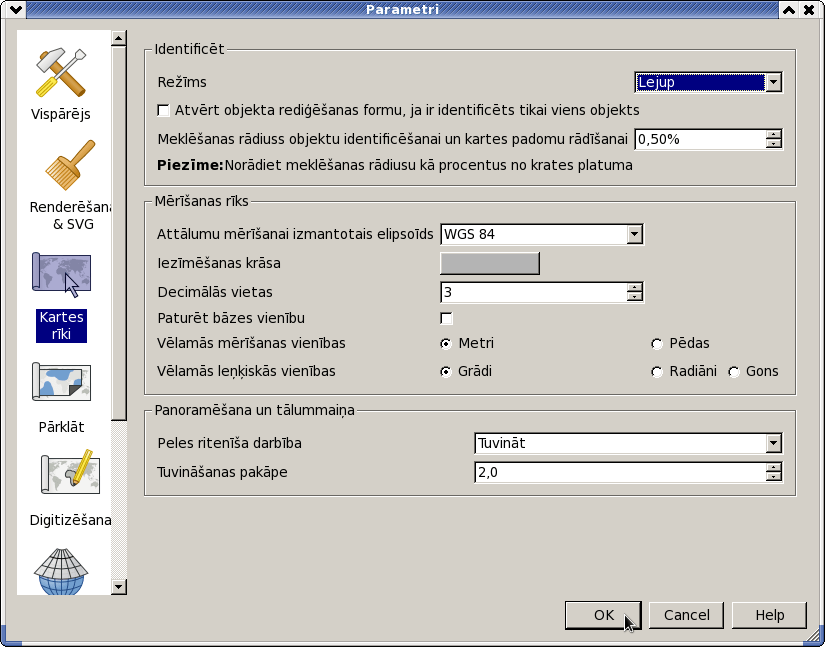Decrease the search radius 0,50% spinner
The image size is (825, 647).
(x=773, y=144)
